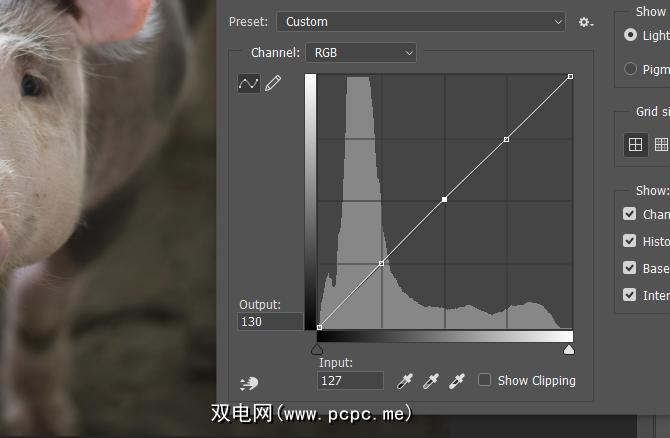The image size is (670, 438).
Task: Open the Channel dropdown showing RGB
Action: coord(361,53)
